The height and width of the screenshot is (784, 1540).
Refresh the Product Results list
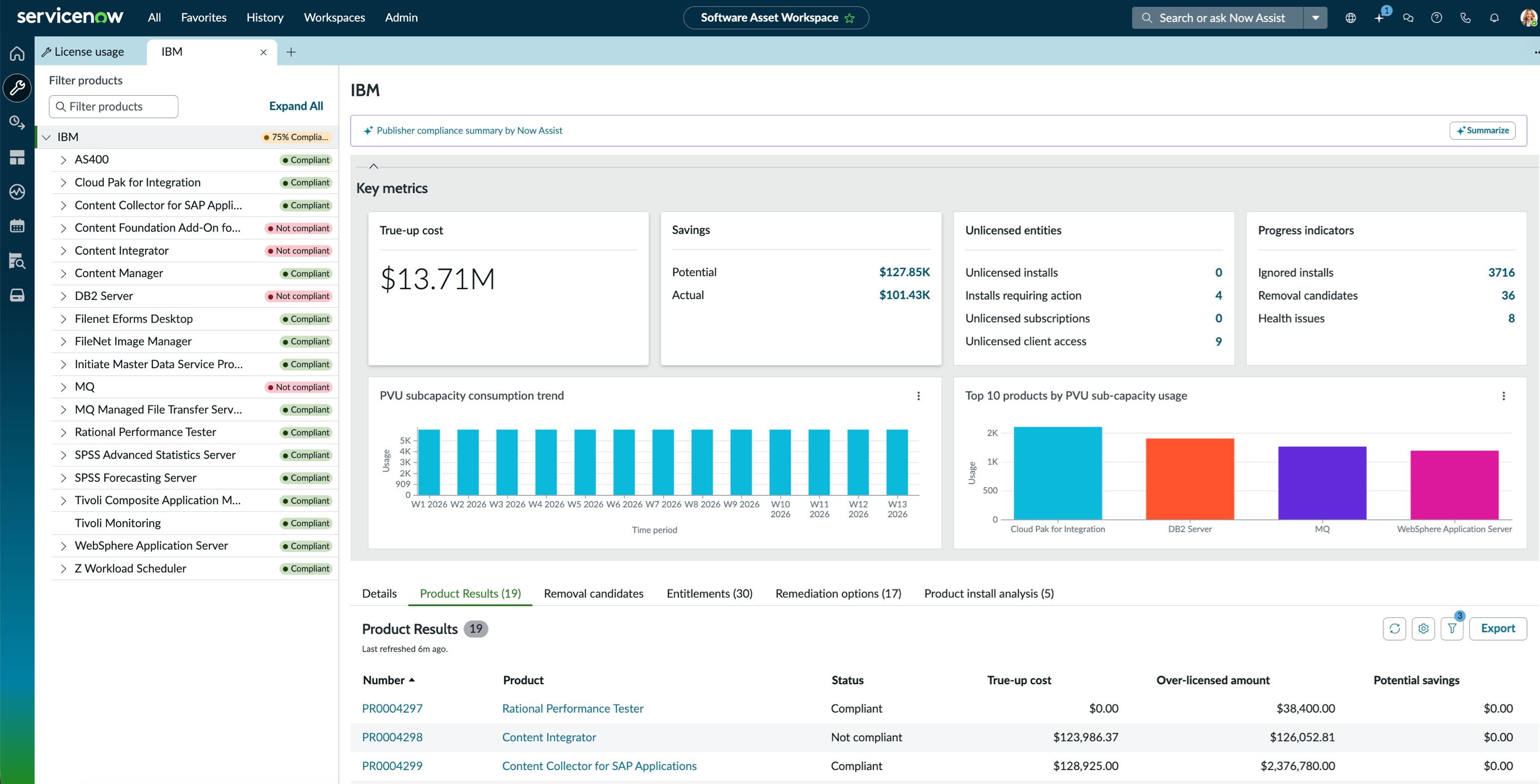pos(1394,628)
